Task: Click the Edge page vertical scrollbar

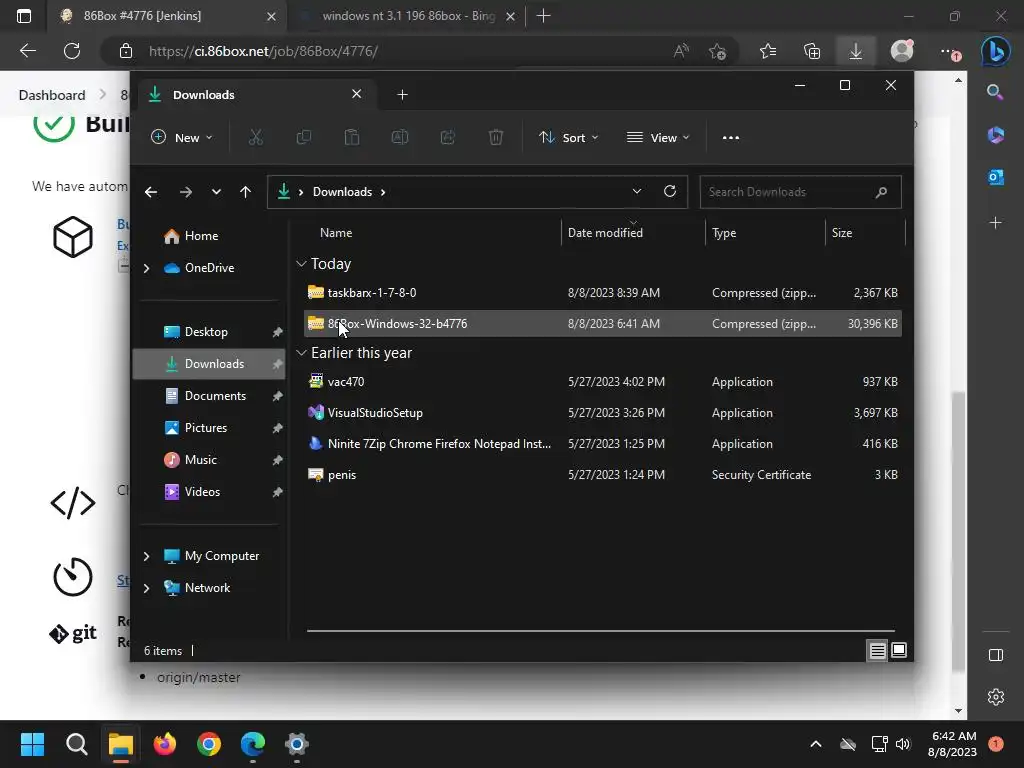Action: point(958,531)
